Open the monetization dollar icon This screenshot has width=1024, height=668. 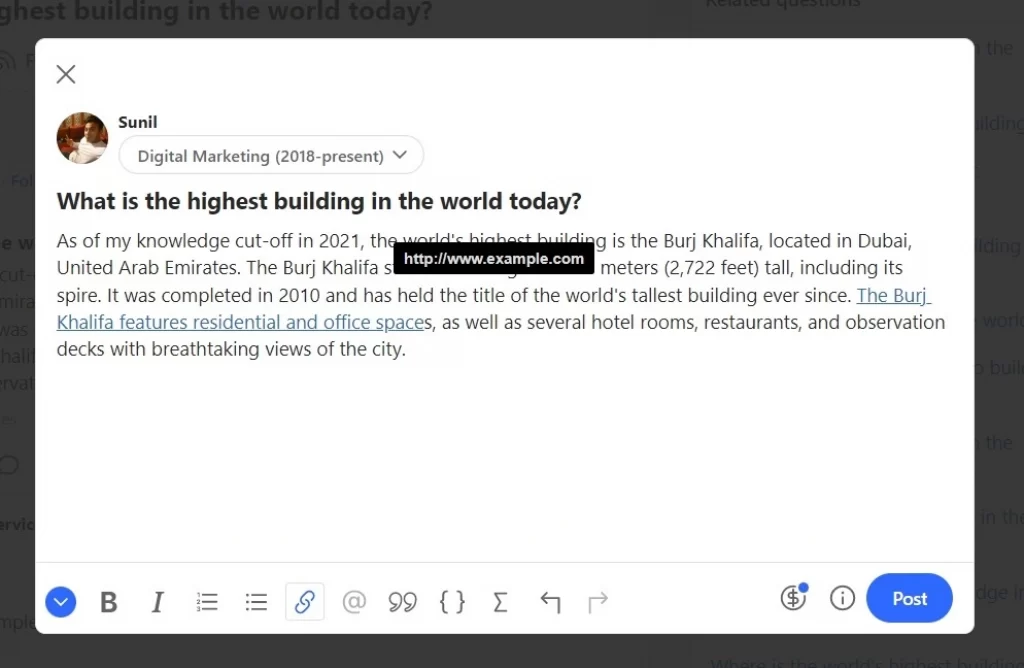[794, 597]
